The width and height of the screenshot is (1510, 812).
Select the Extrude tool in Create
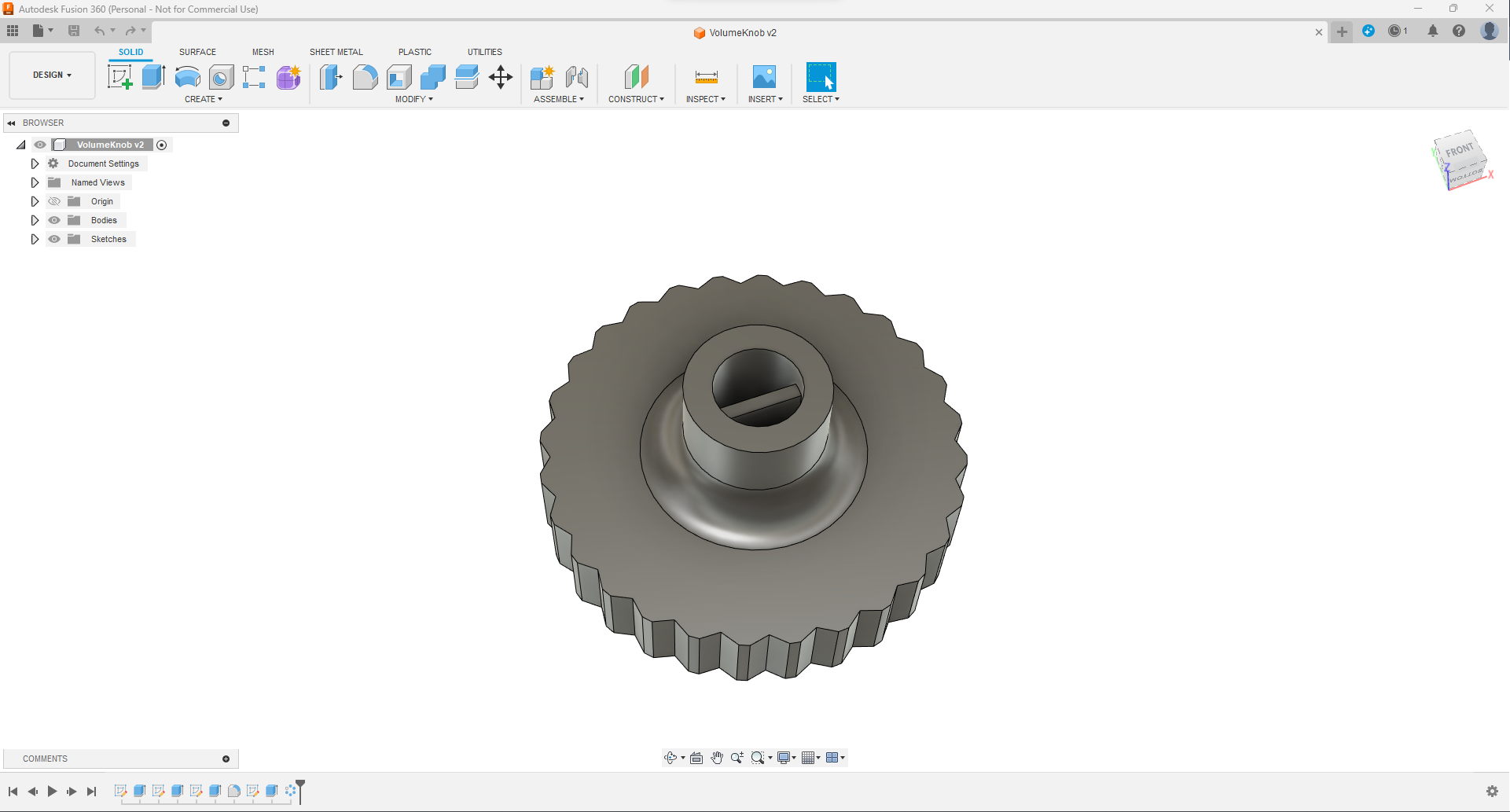(x=153, y=77)
